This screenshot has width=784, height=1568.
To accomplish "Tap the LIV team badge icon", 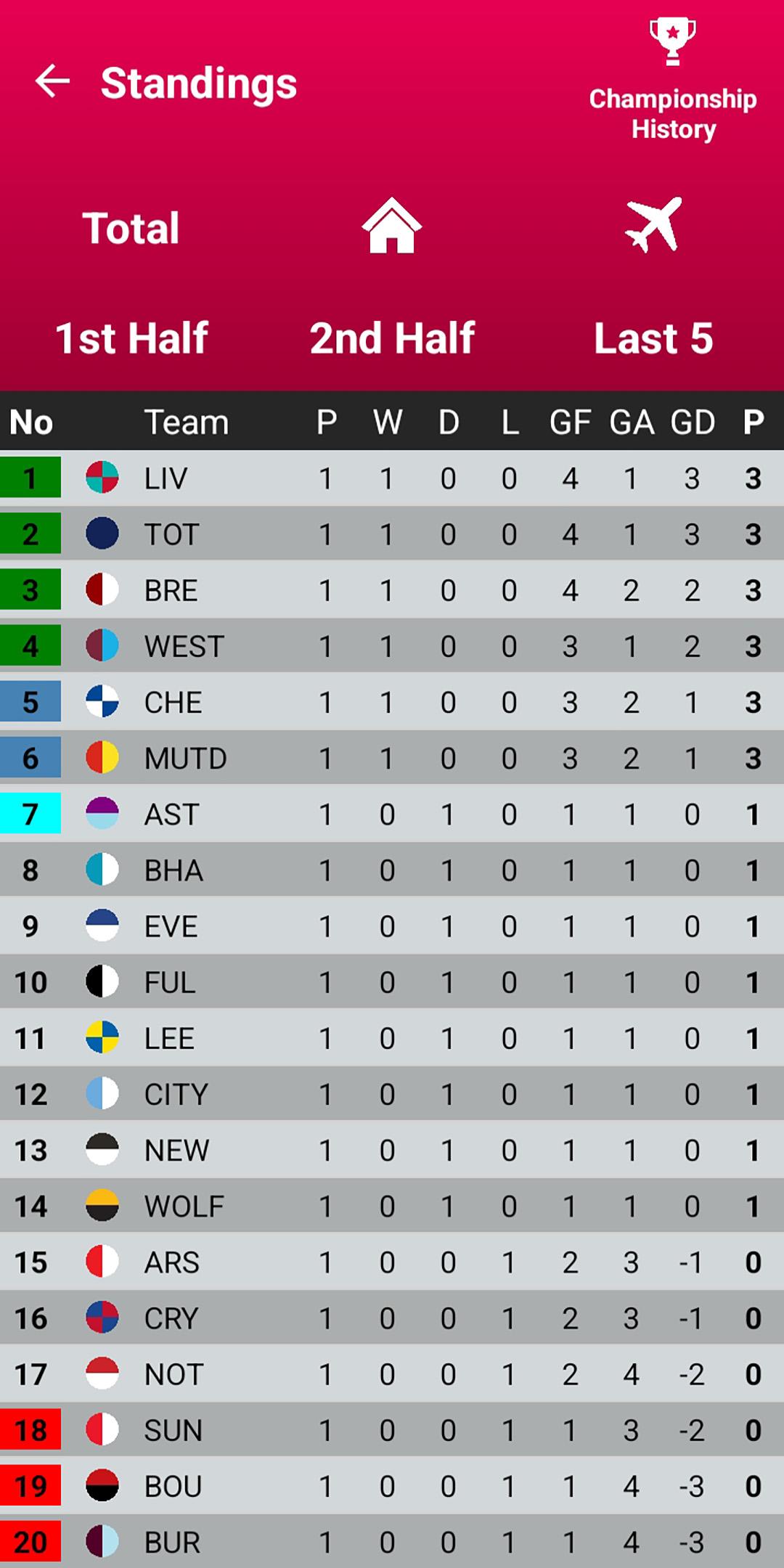I will 102,478.
